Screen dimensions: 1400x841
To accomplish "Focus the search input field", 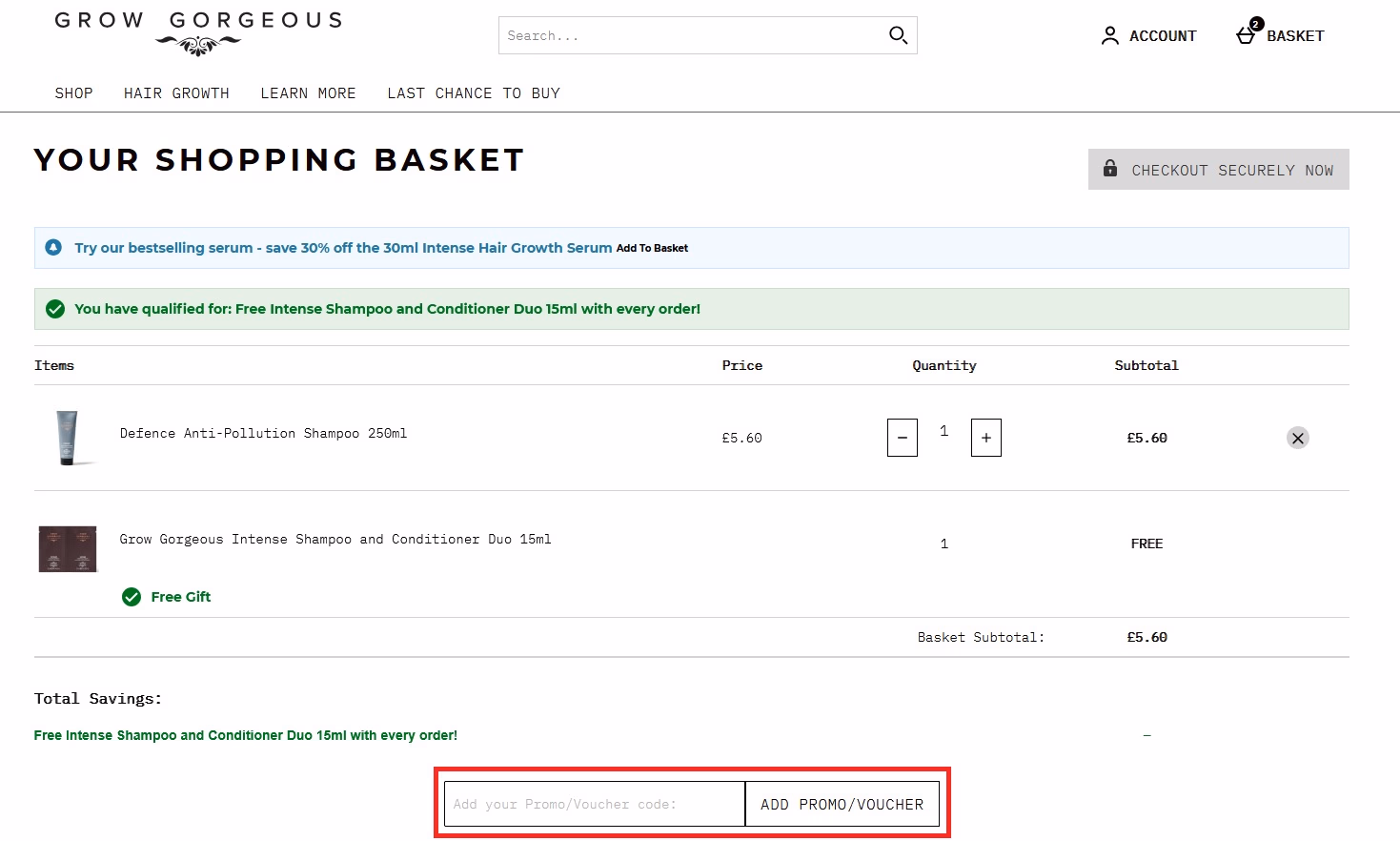I will pyautogui.click(x=693, y=35).
